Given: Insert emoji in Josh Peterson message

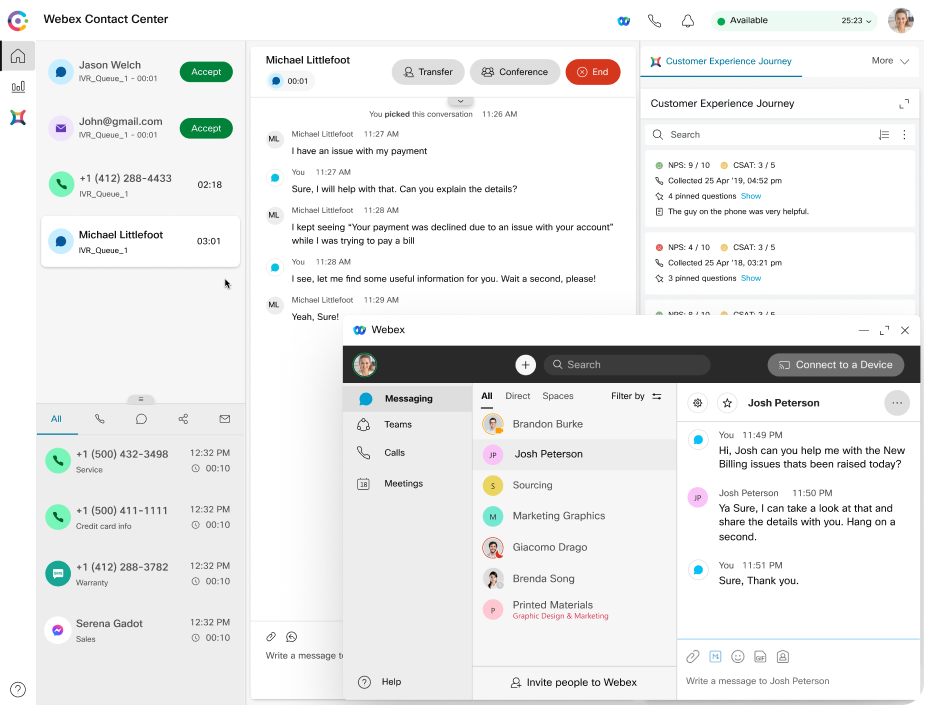Looking at the screenshot, I should coord(737,656).
